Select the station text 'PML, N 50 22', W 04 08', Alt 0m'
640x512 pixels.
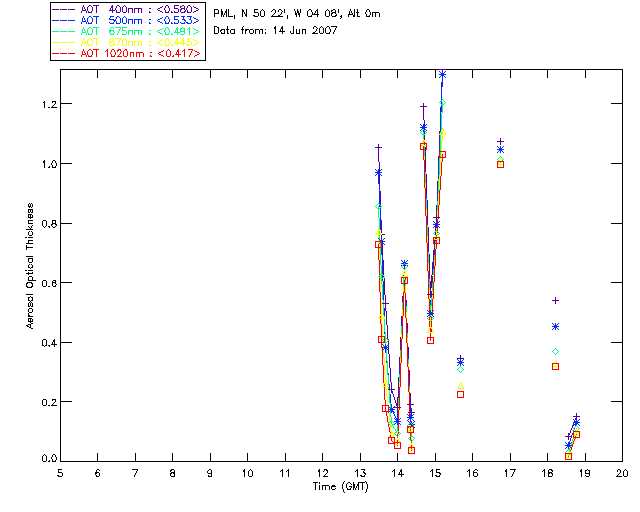pos(297,14)
